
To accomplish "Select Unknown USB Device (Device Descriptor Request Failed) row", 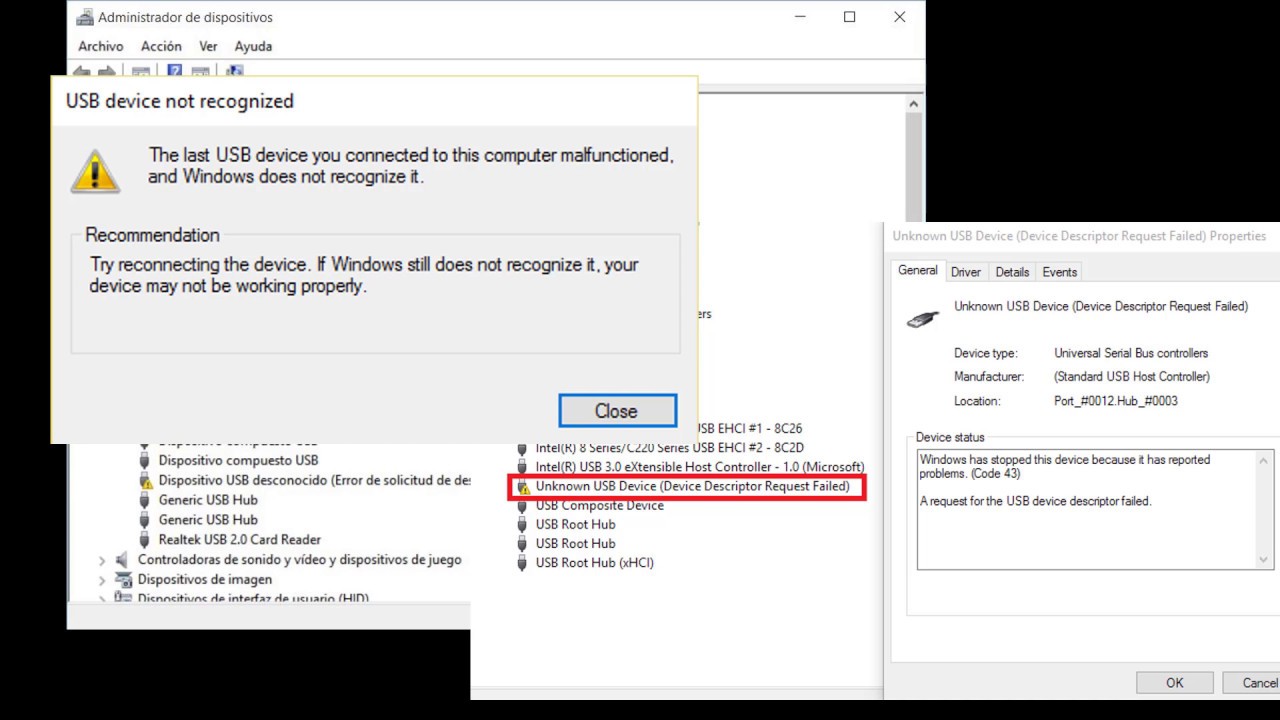I will [x=692, y=487].
